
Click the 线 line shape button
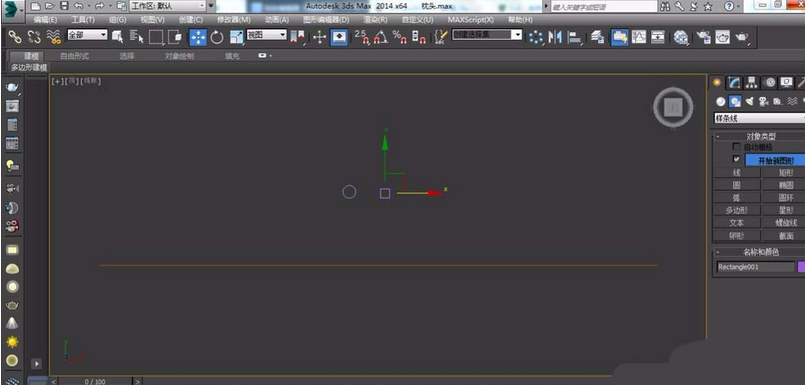coord(737,173)
